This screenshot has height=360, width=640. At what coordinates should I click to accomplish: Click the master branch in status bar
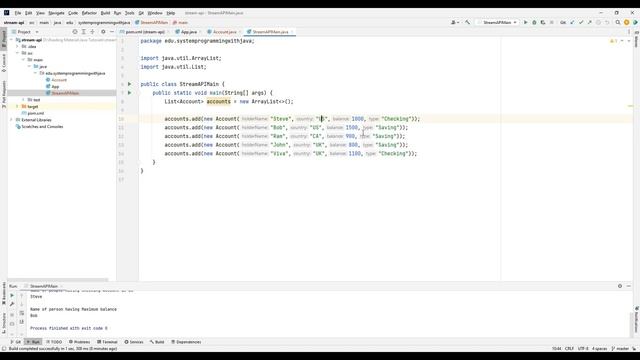coord(620,349)
